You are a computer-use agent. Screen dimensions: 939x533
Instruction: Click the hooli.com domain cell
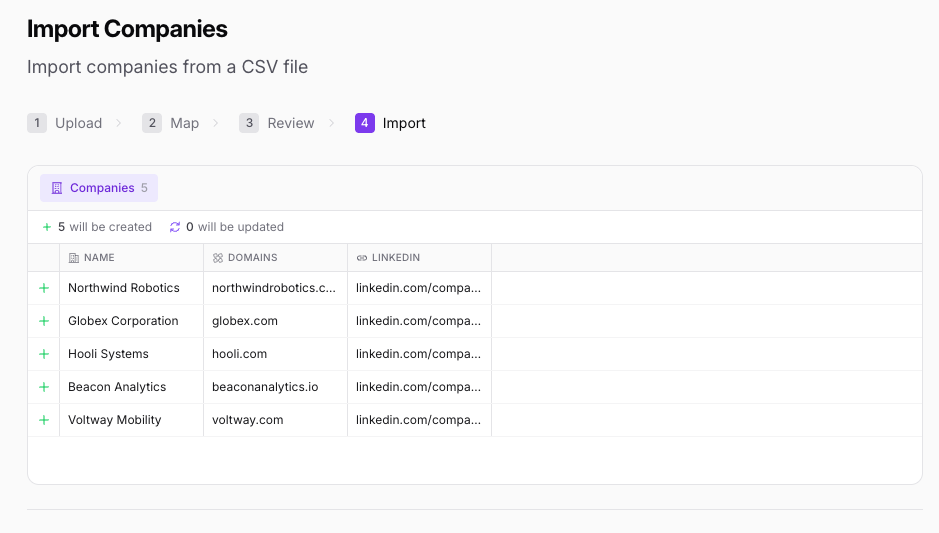[x=275, y=354]
